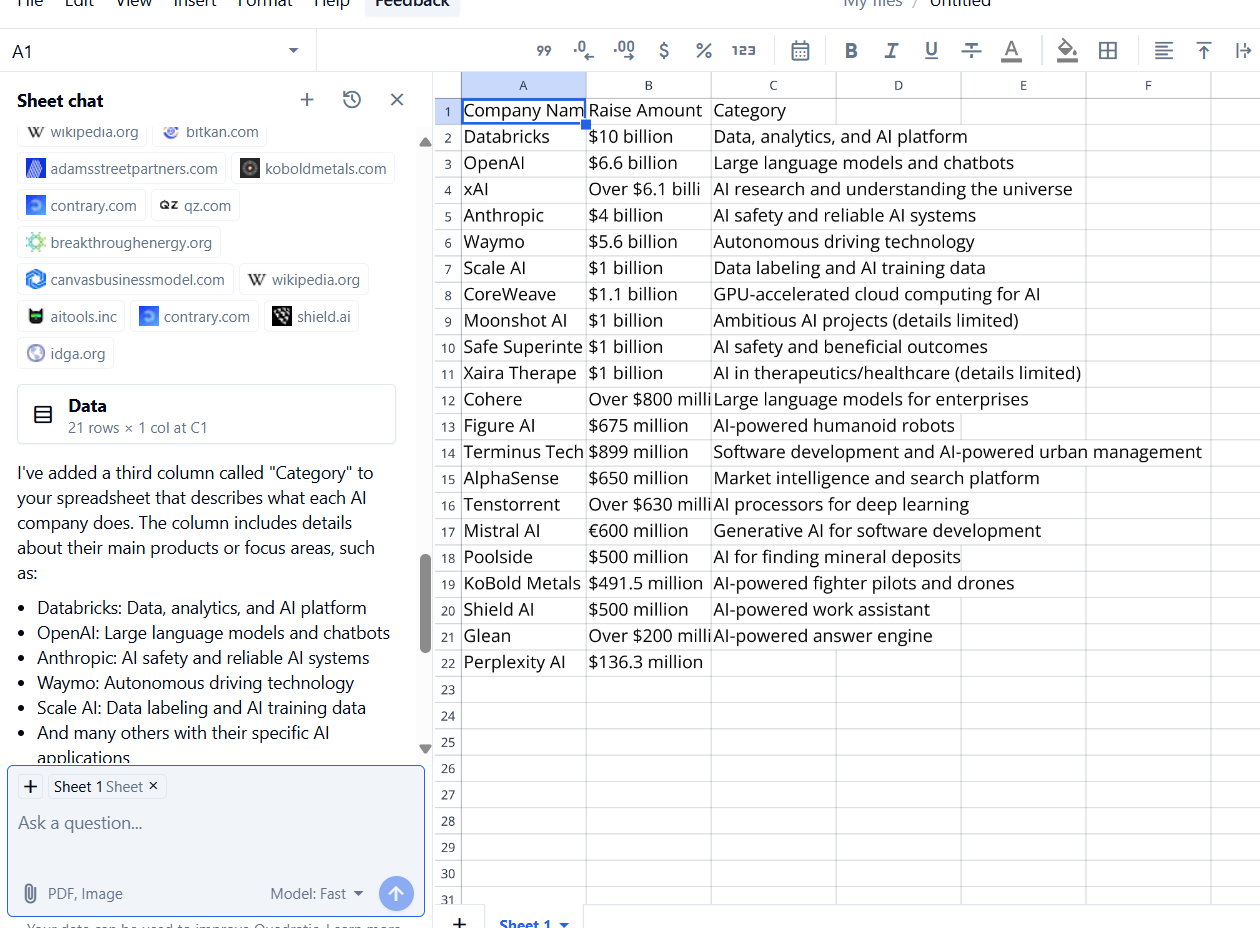Open adamsstreetpartners.com source link
This screenshot has height=928, width=1260.
pos(122,168)
